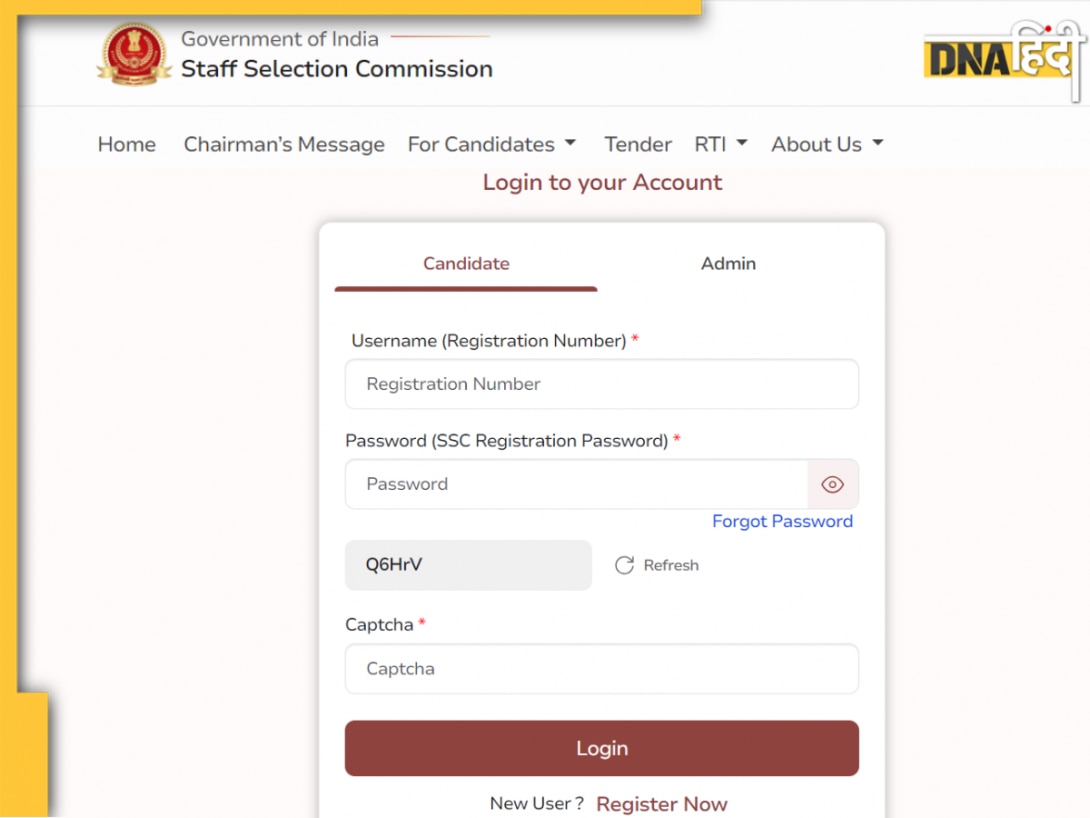Open the Forgot Password link
This screenshot has width=1090, height=818.
(782, 521)
